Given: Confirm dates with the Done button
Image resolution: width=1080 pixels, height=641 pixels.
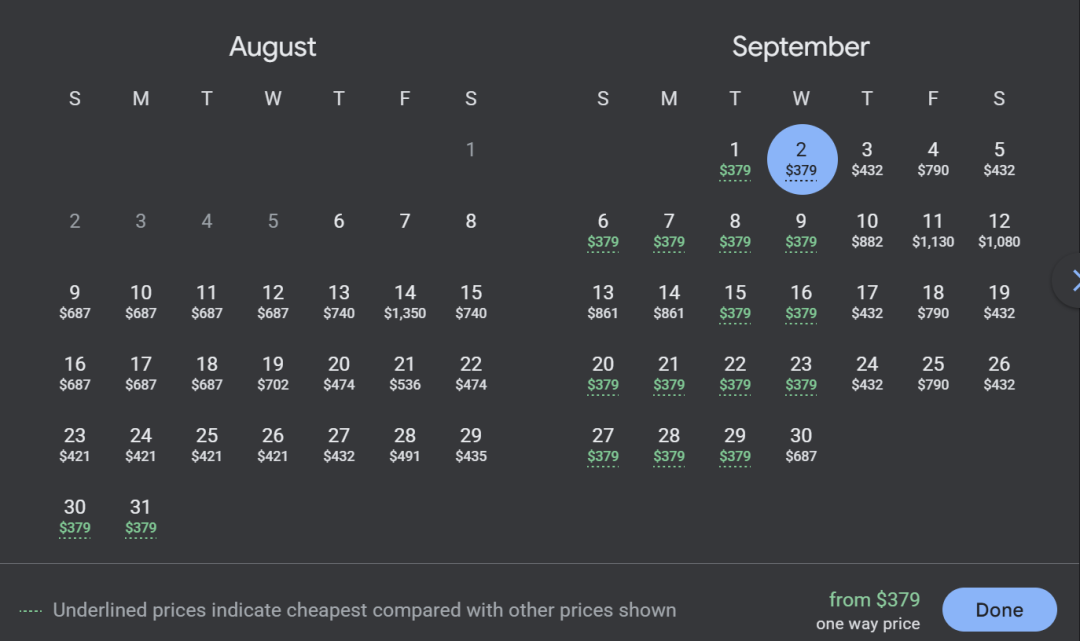Looking at the screenshot, I should 999,609.
